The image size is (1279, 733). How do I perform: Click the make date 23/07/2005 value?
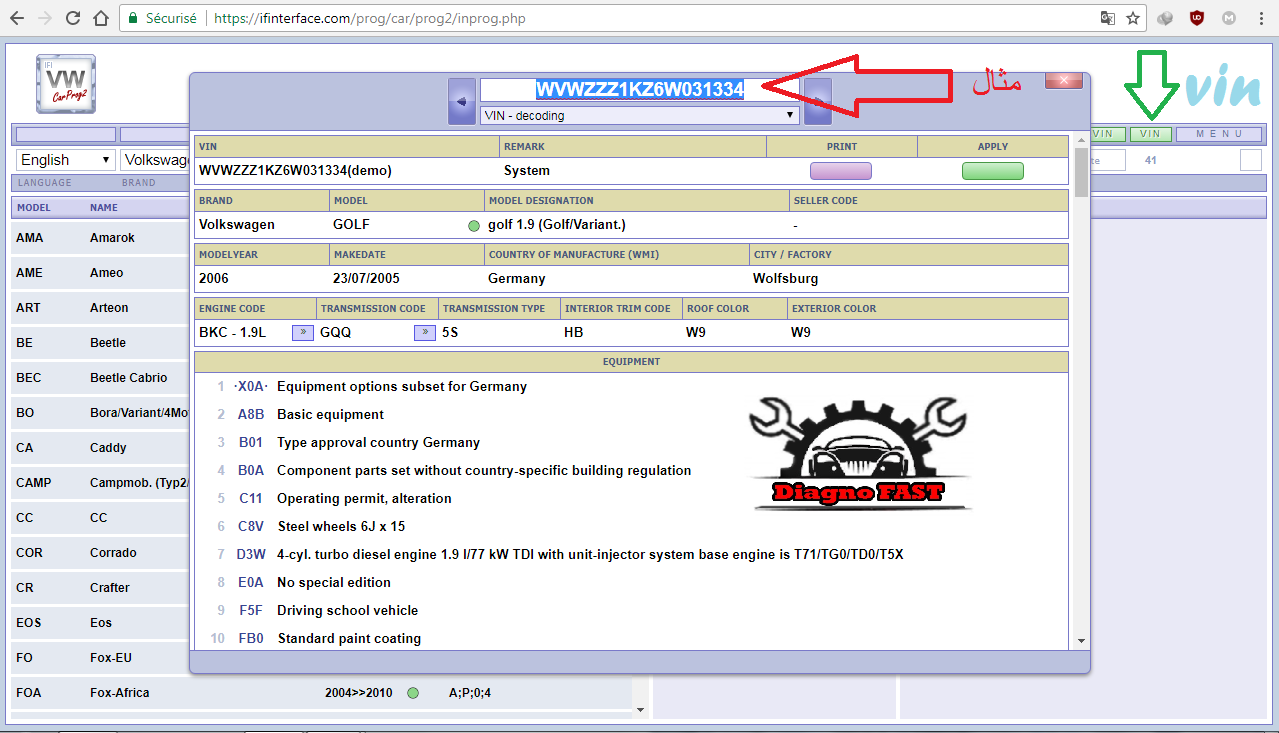click(366, 278)
